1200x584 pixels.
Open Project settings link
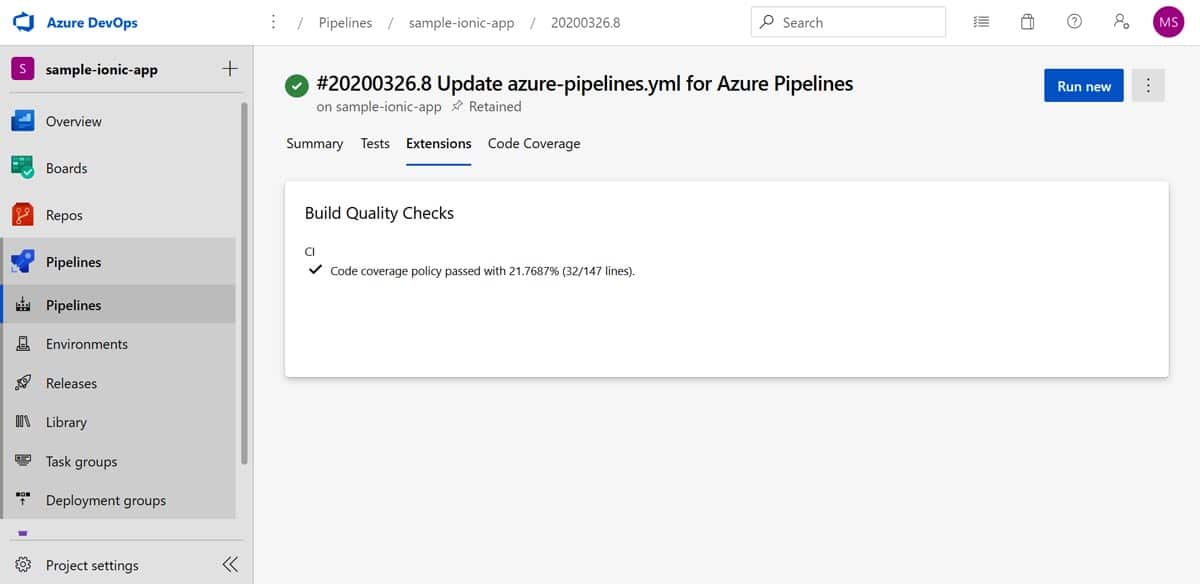92,565
